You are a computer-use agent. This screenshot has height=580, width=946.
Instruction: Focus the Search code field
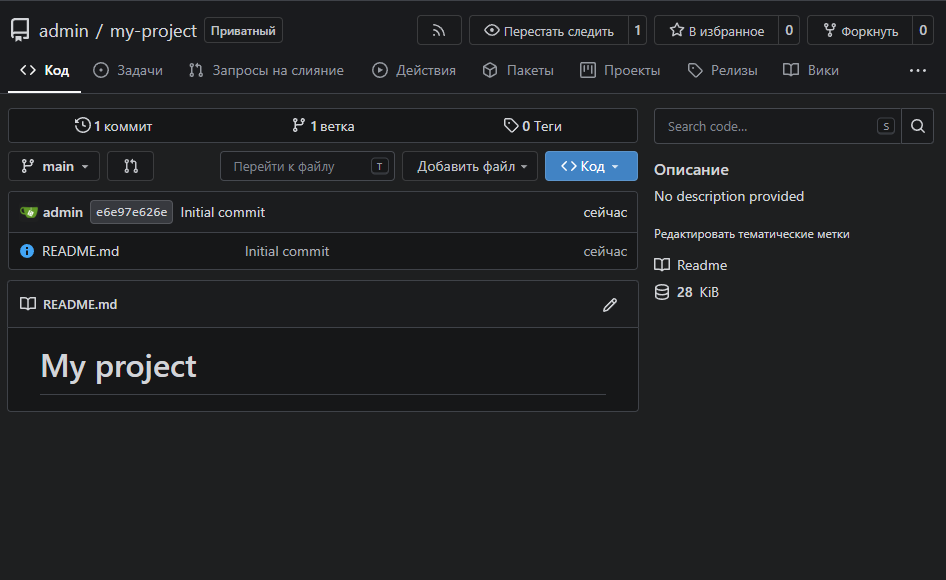pos(778,126)
